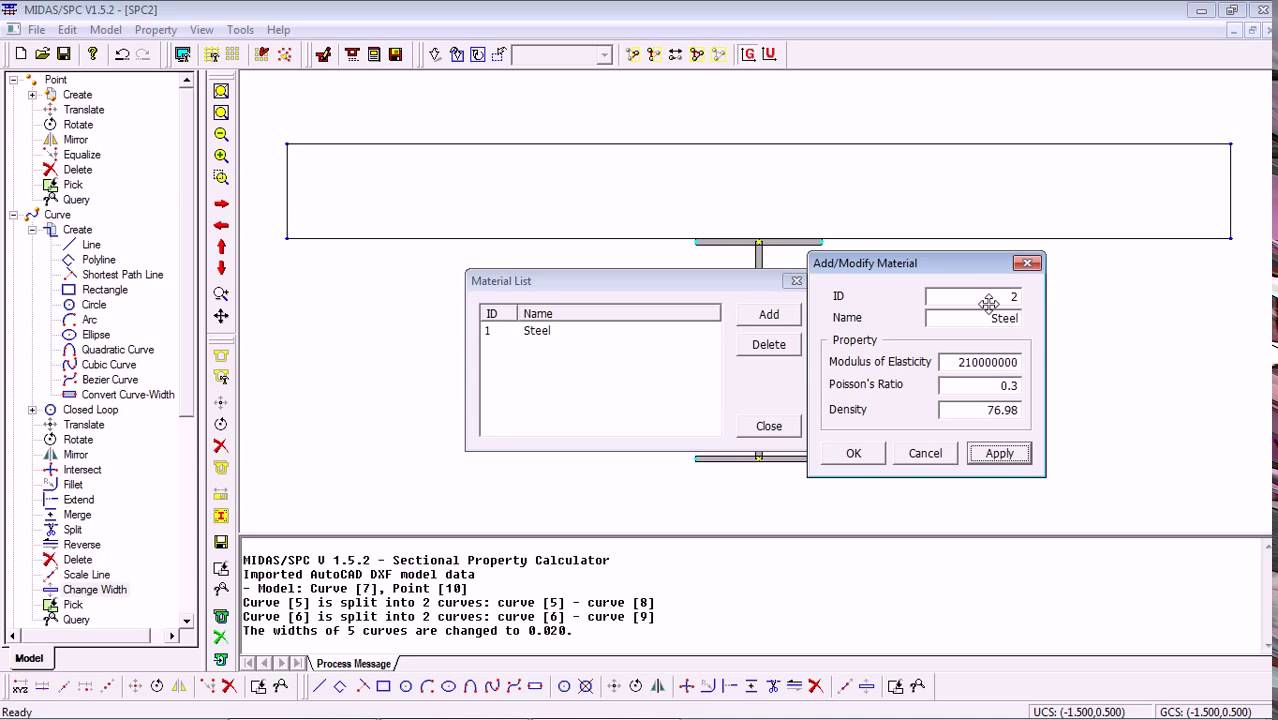This screenshot has width=1278, height=720.
Task: Select the Polyline diamond tool in the bottom toolbar
Action: click(x=340, y=686)
